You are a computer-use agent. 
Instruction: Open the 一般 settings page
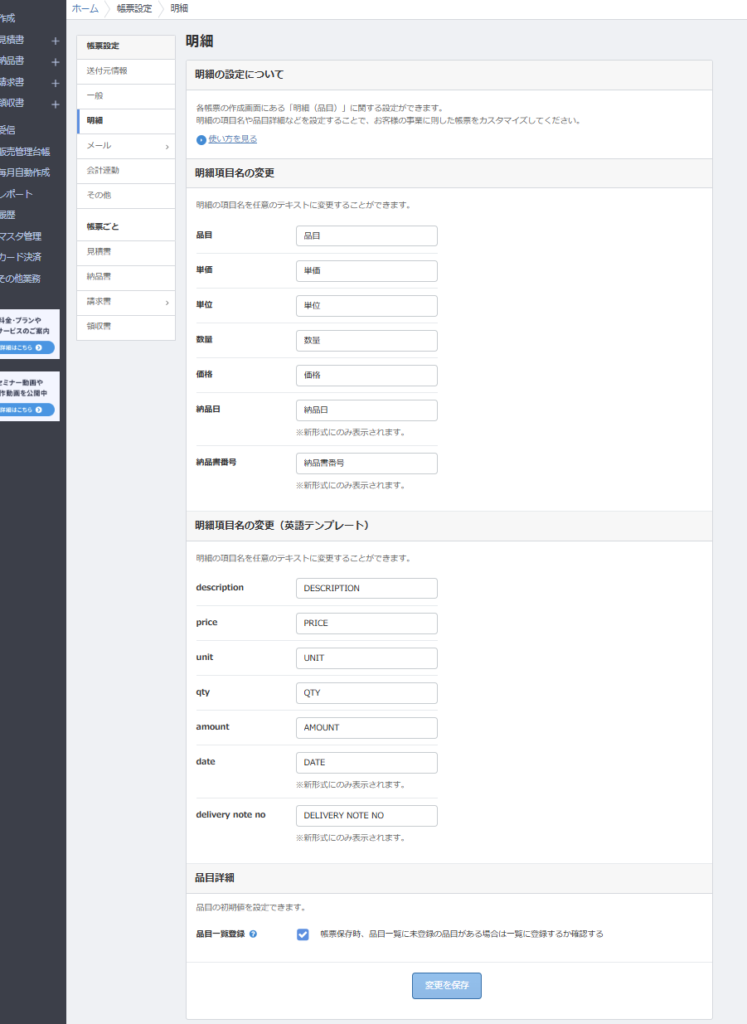click(95, 96)
